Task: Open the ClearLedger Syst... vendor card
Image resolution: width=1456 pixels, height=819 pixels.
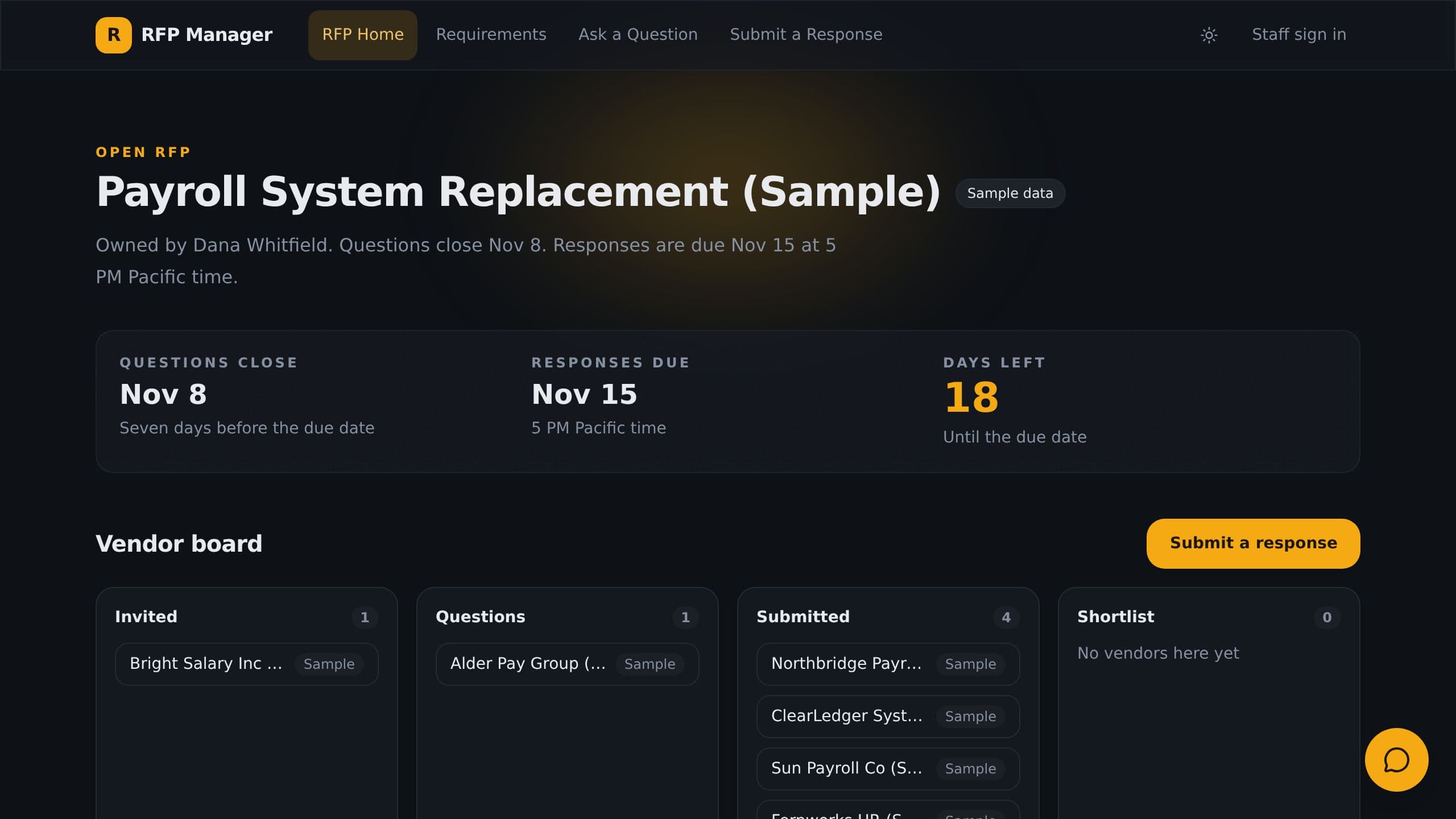Action: (x=888, y=716)
